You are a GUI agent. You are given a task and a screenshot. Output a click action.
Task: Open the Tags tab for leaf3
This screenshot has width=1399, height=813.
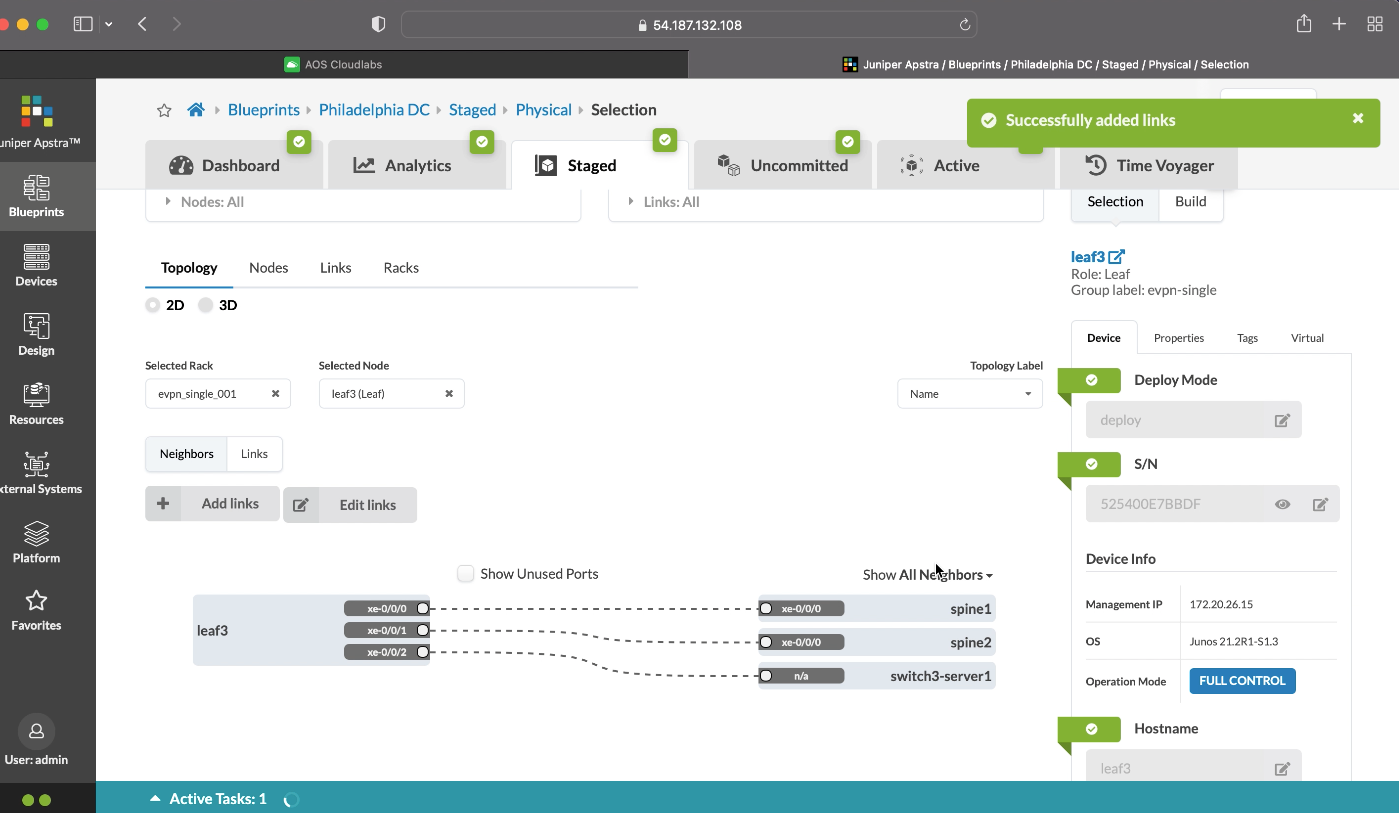[x=1247, y=338]
